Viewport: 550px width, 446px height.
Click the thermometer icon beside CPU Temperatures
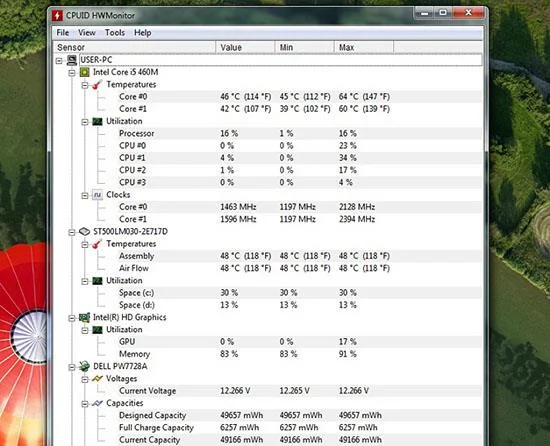(x=97, y=85)
